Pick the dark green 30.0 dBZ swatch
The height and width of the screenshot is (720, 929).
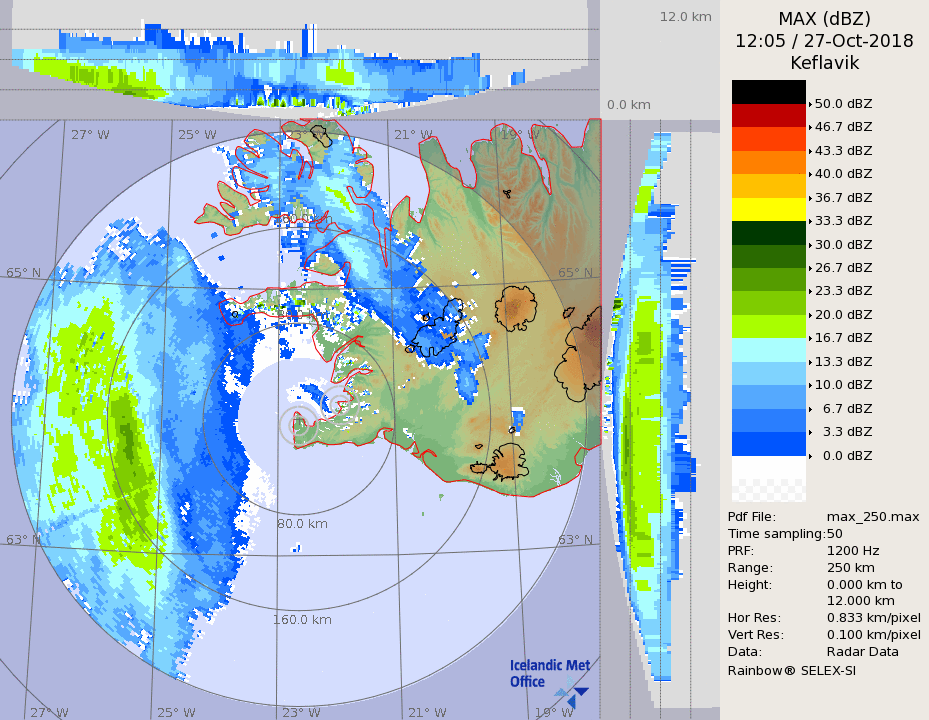point(768,233)
